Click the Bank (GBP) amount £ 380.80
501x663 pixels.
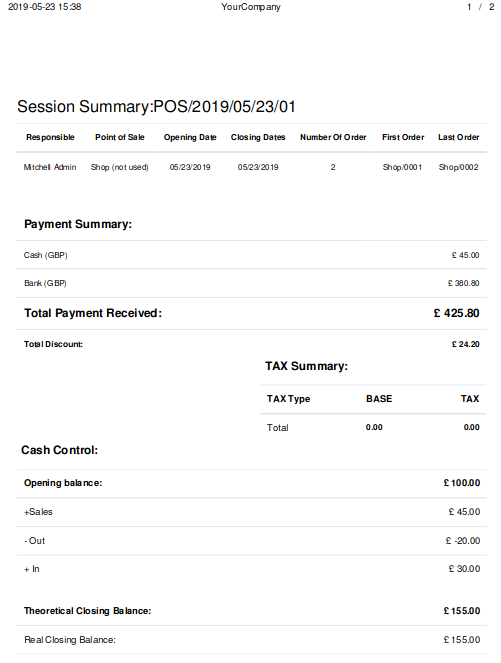click(463, 283)
